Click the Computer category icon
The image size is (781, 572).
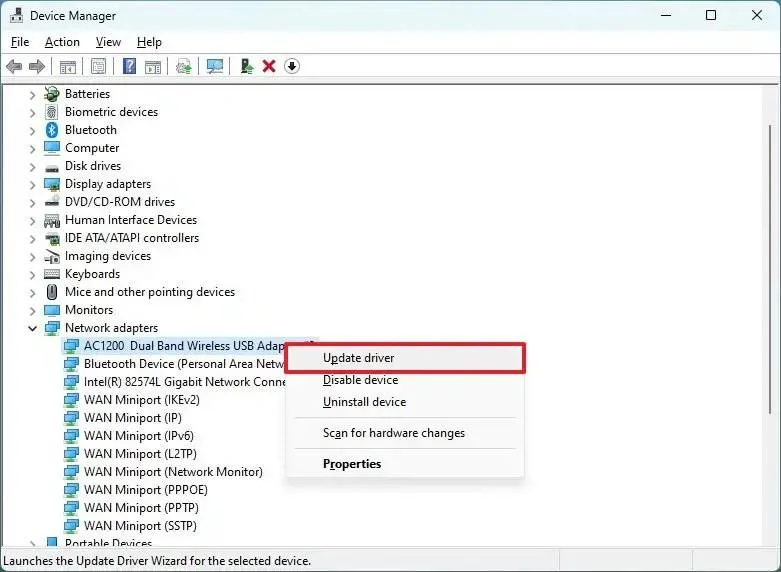tap(52, 148)
